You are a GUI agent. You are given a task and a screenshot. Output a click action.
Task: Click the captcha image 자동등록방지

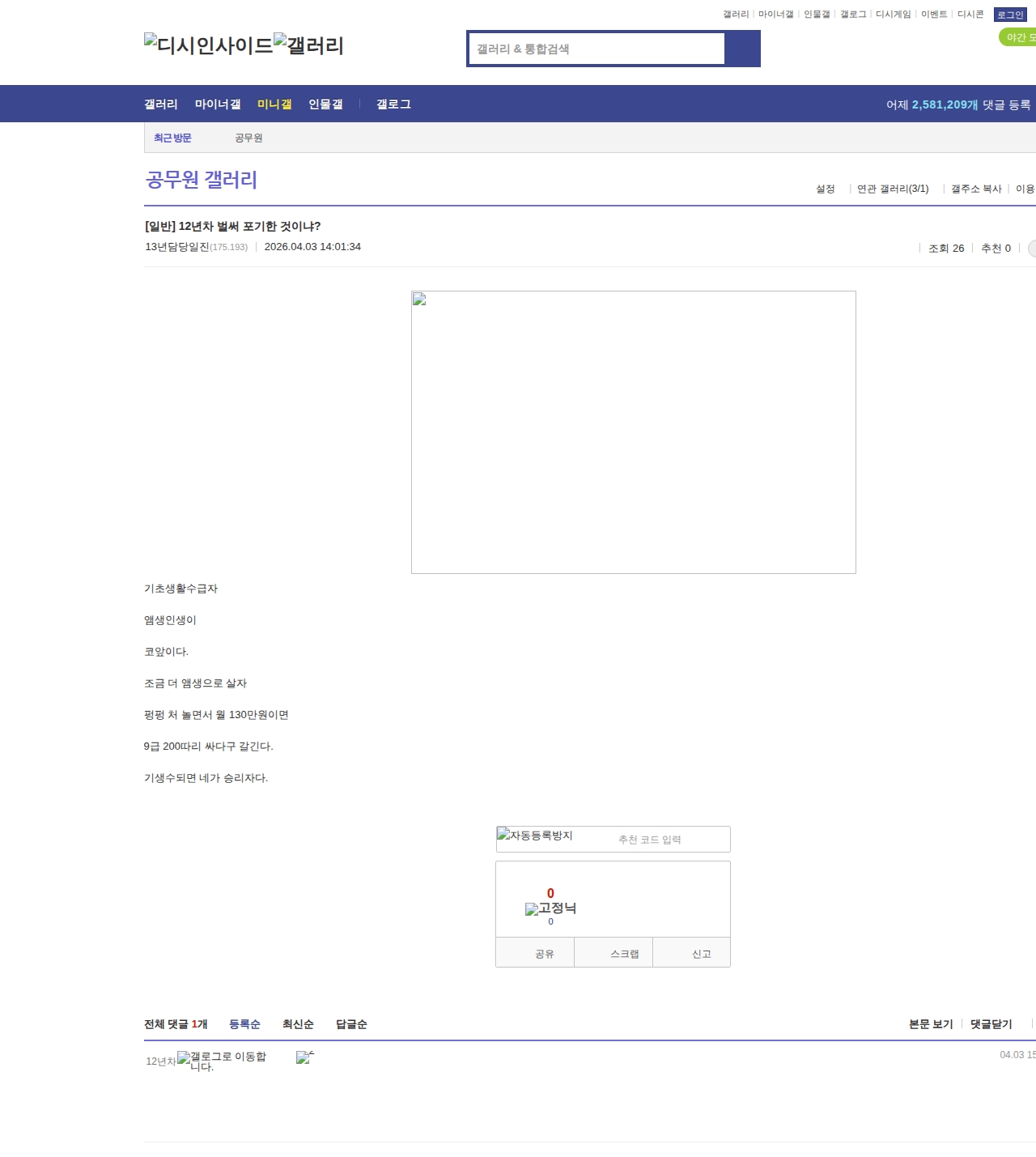534,836
